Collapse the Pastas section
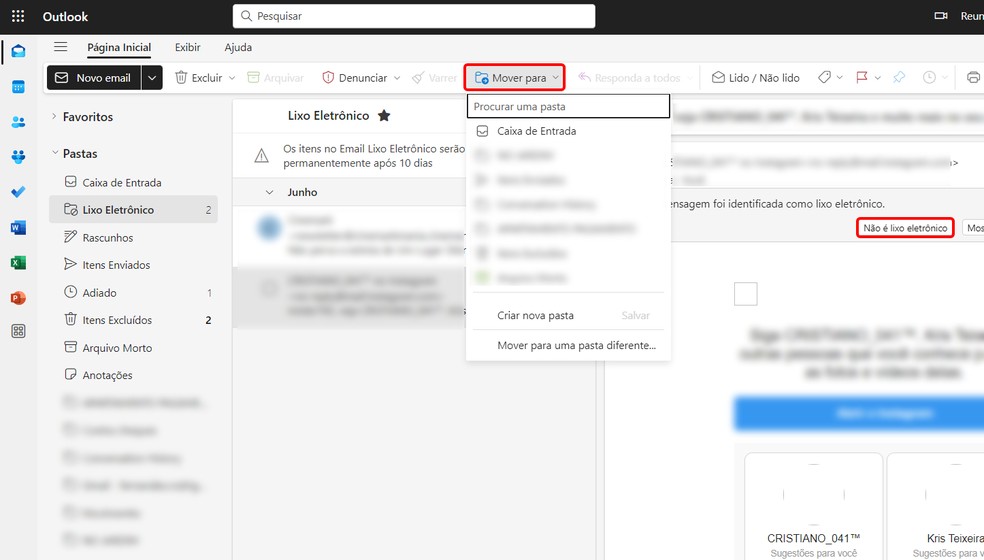This screenshot has width=984, height=560. (x=55, y=153)
